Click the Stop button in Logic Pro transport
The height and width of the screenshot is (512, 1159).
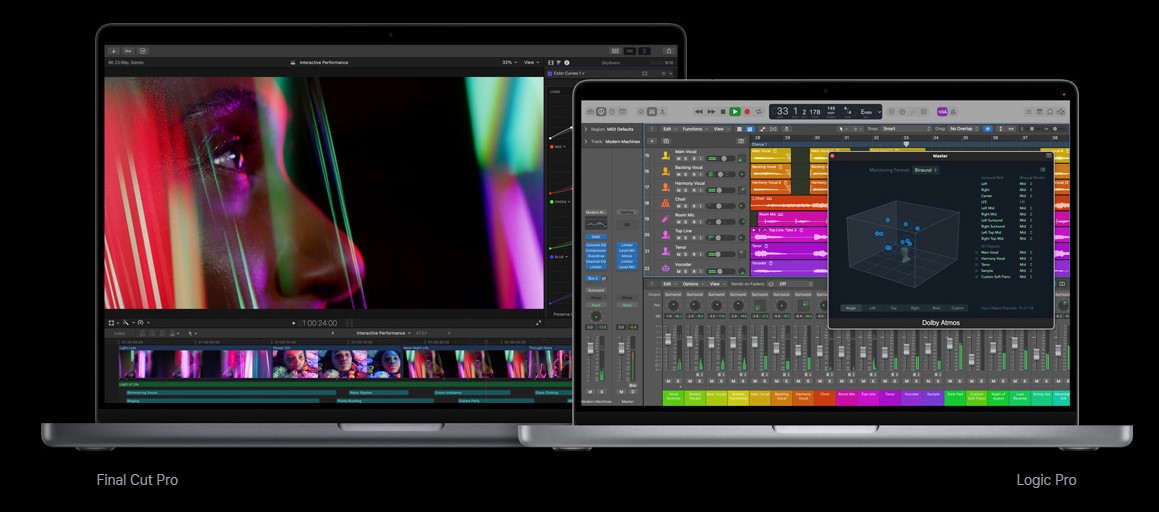click(723, 112)
